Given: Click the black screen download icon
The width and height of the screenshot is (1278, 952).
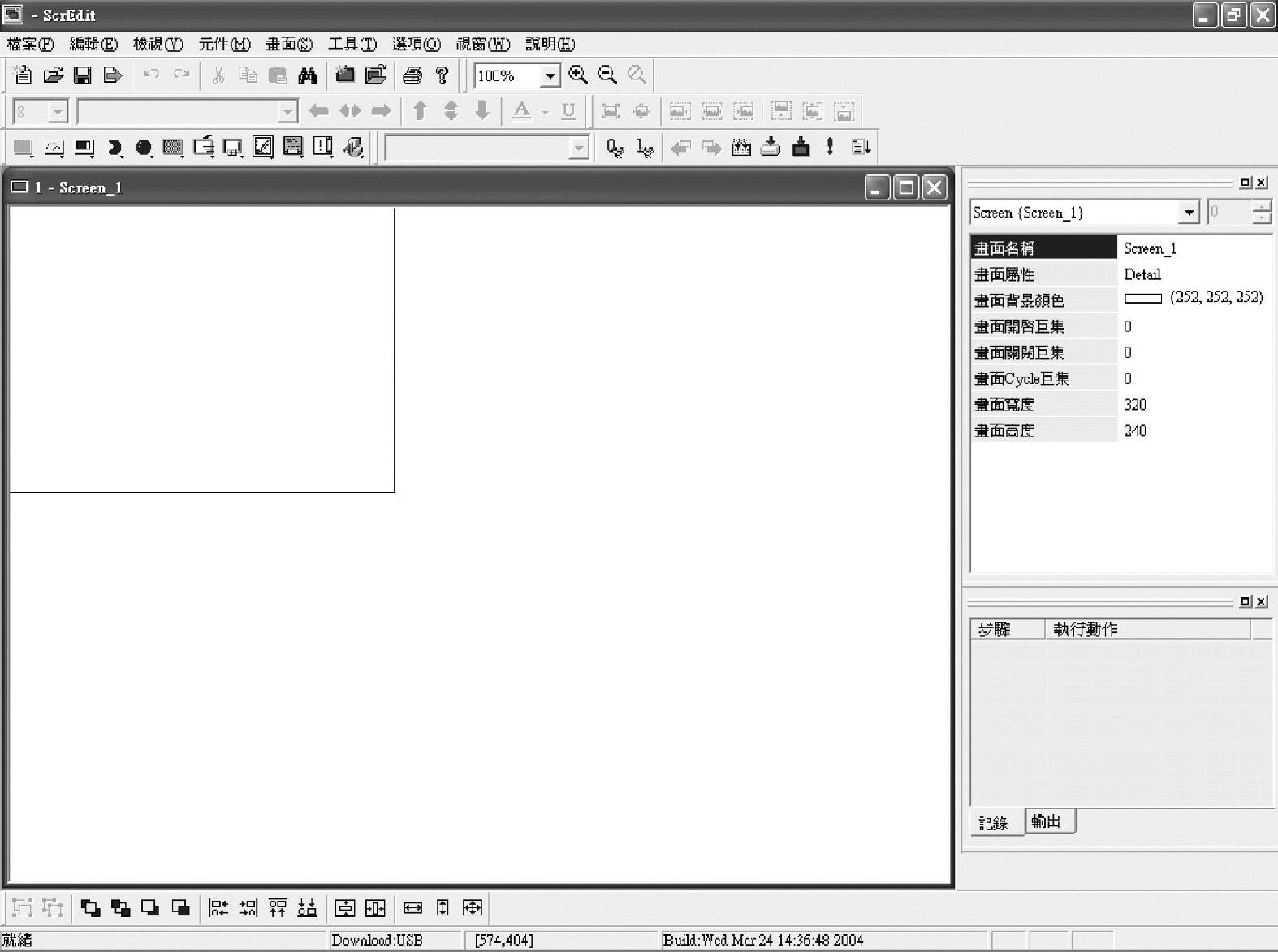Looking at the screenshot, I should coord(801,147).
